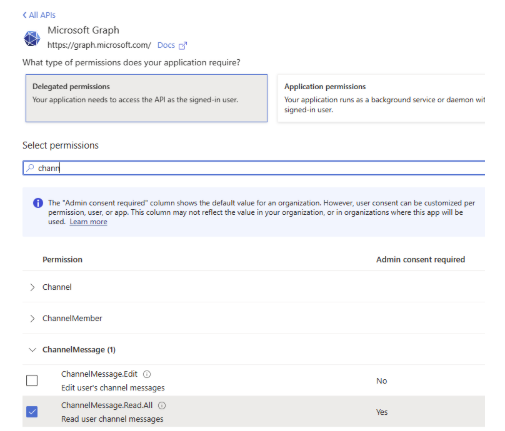
Task: Collapse the ChannelMessage (1) group
Action: pyautogui.click(x=32, y=350)
